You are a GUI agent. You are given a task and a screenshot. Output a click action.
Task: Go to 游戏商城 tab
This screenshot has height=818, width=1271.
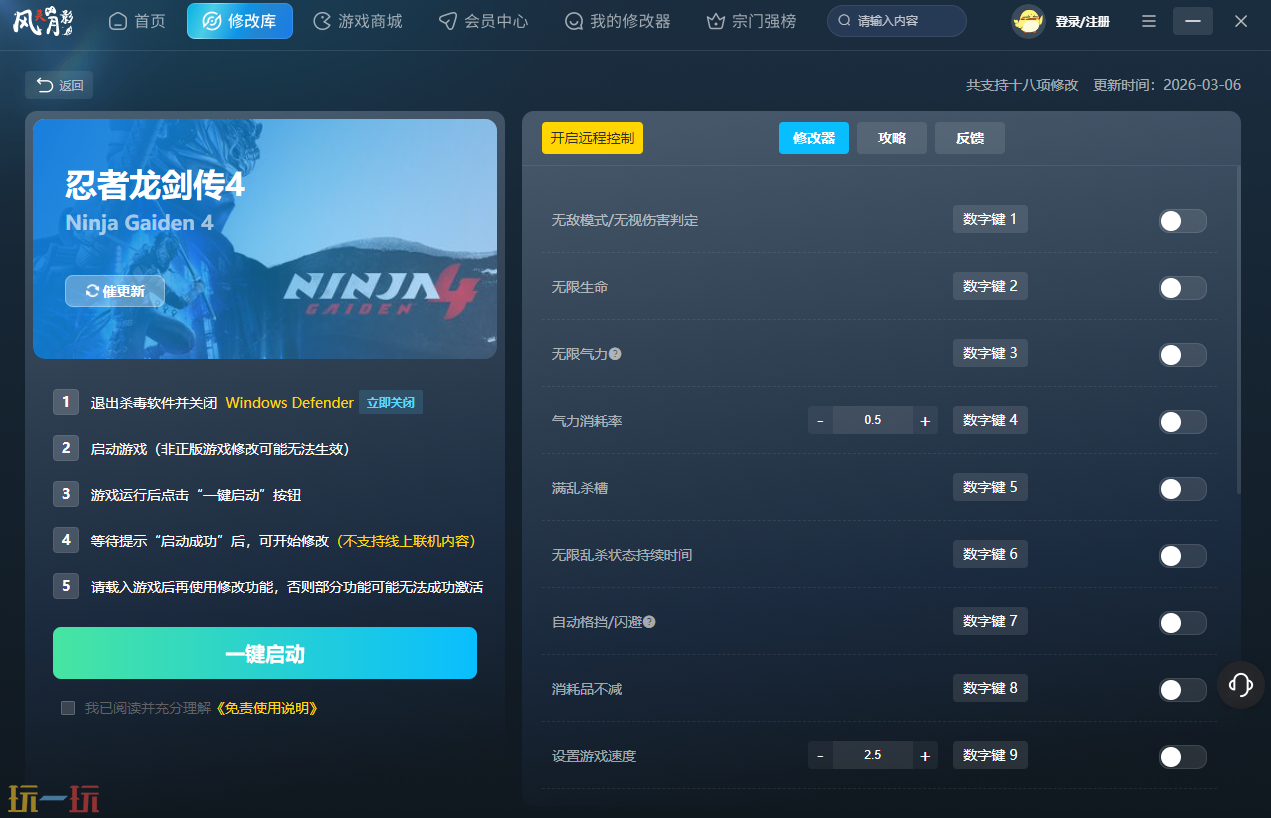click(x=358, y=21)
